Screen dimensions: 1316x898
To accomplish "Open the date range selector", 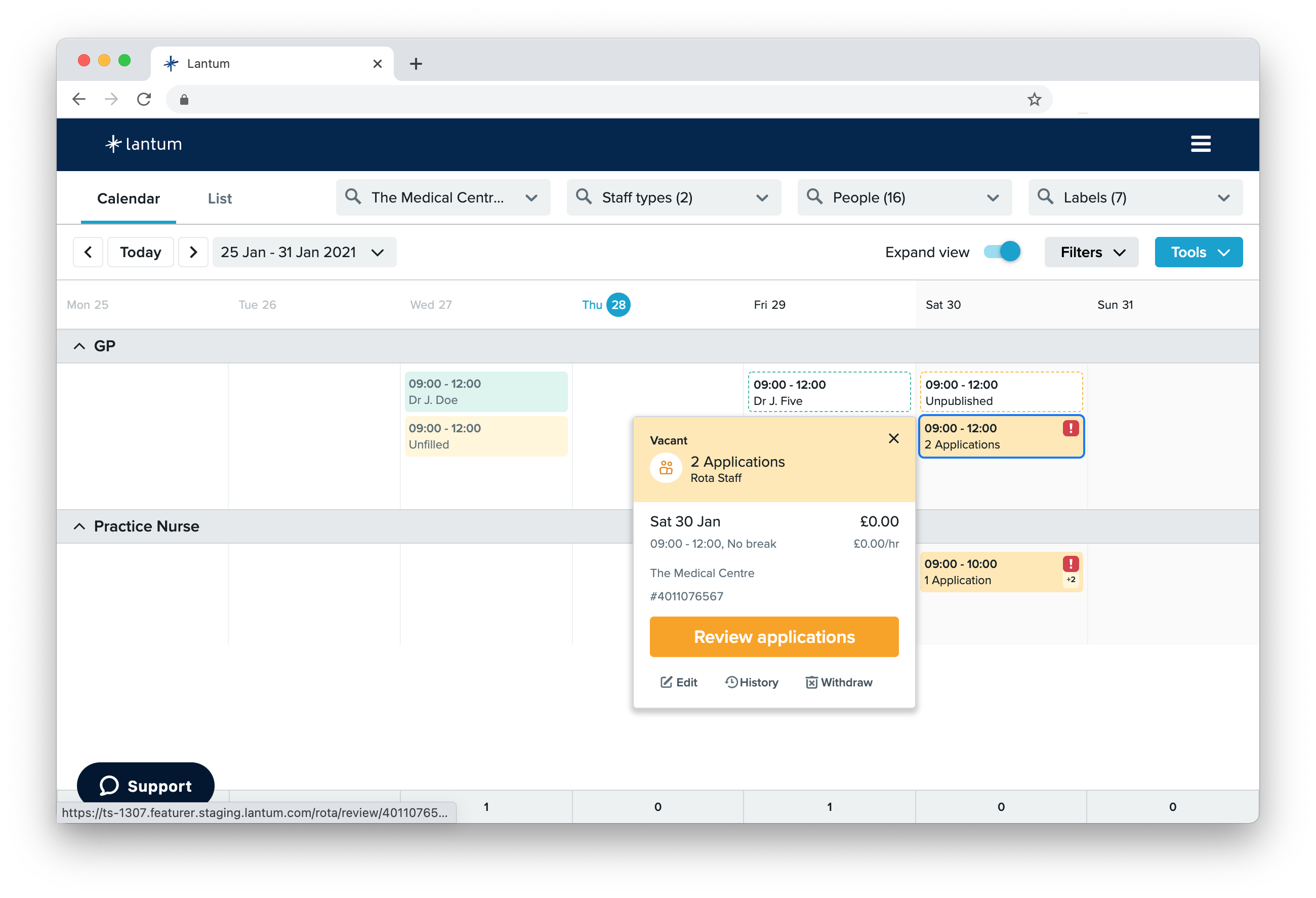I will (304, 252).
